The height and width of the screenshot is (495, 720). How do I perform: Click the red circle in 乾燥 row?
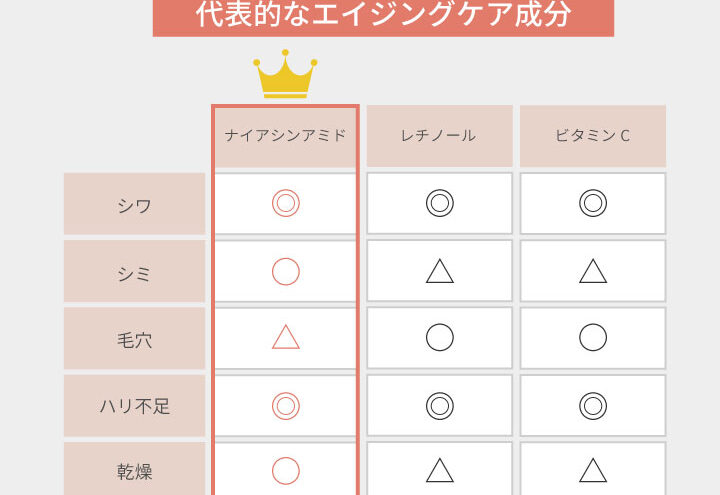coord(286,470)
